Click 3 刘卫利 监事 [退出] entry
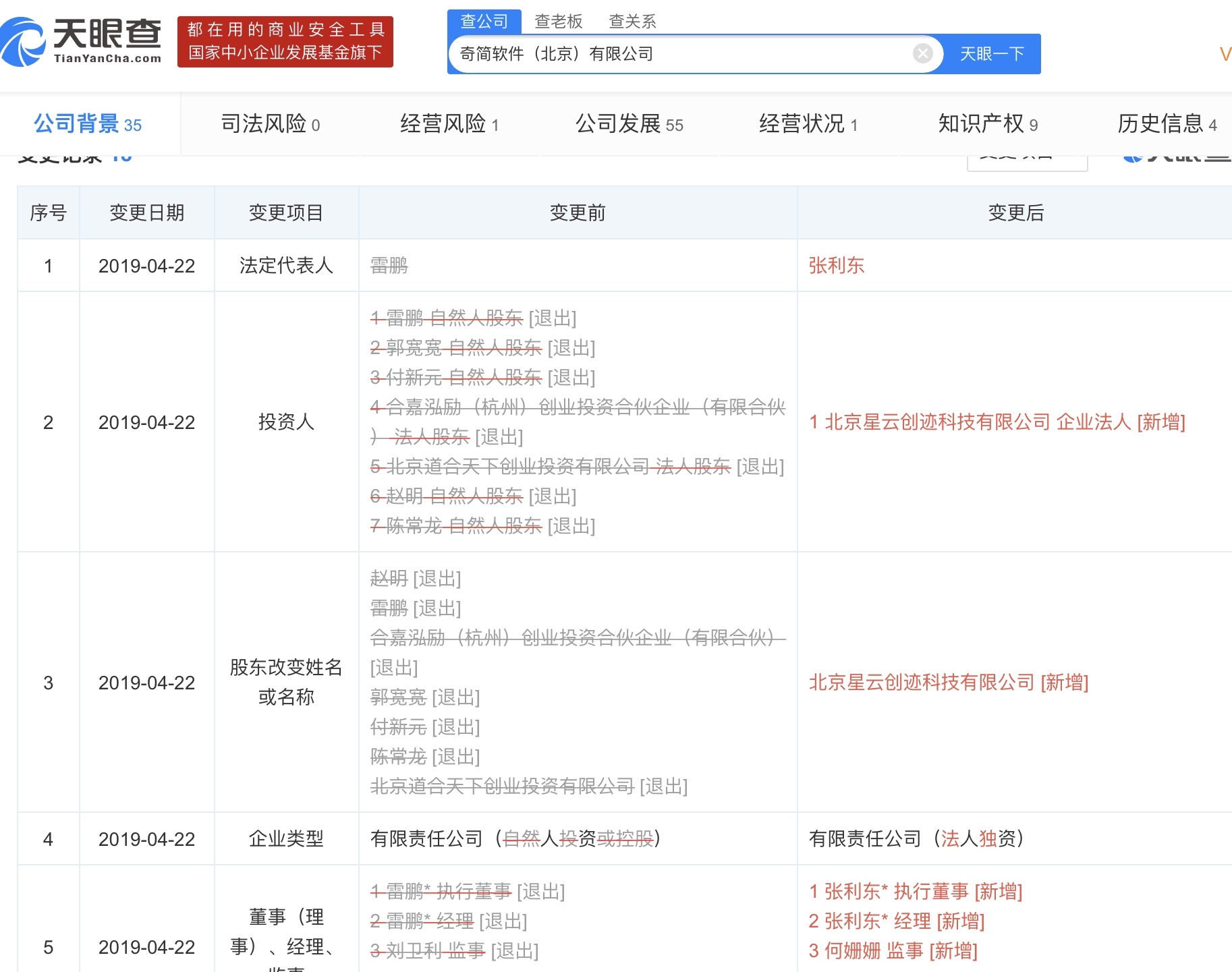This screenshot has height=972, width=1232. point(454,951)
